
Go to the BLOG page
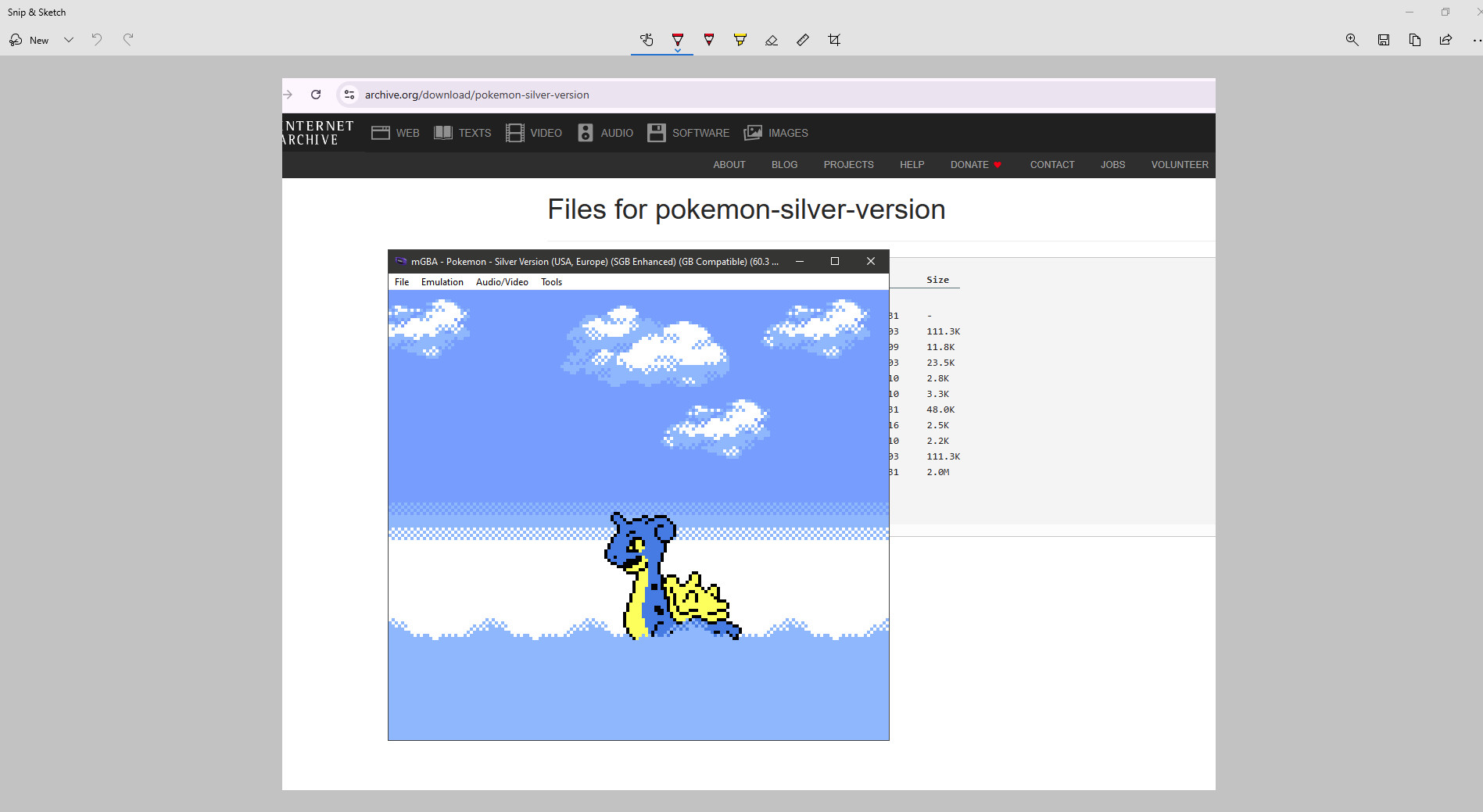click(x=784, y=165)
